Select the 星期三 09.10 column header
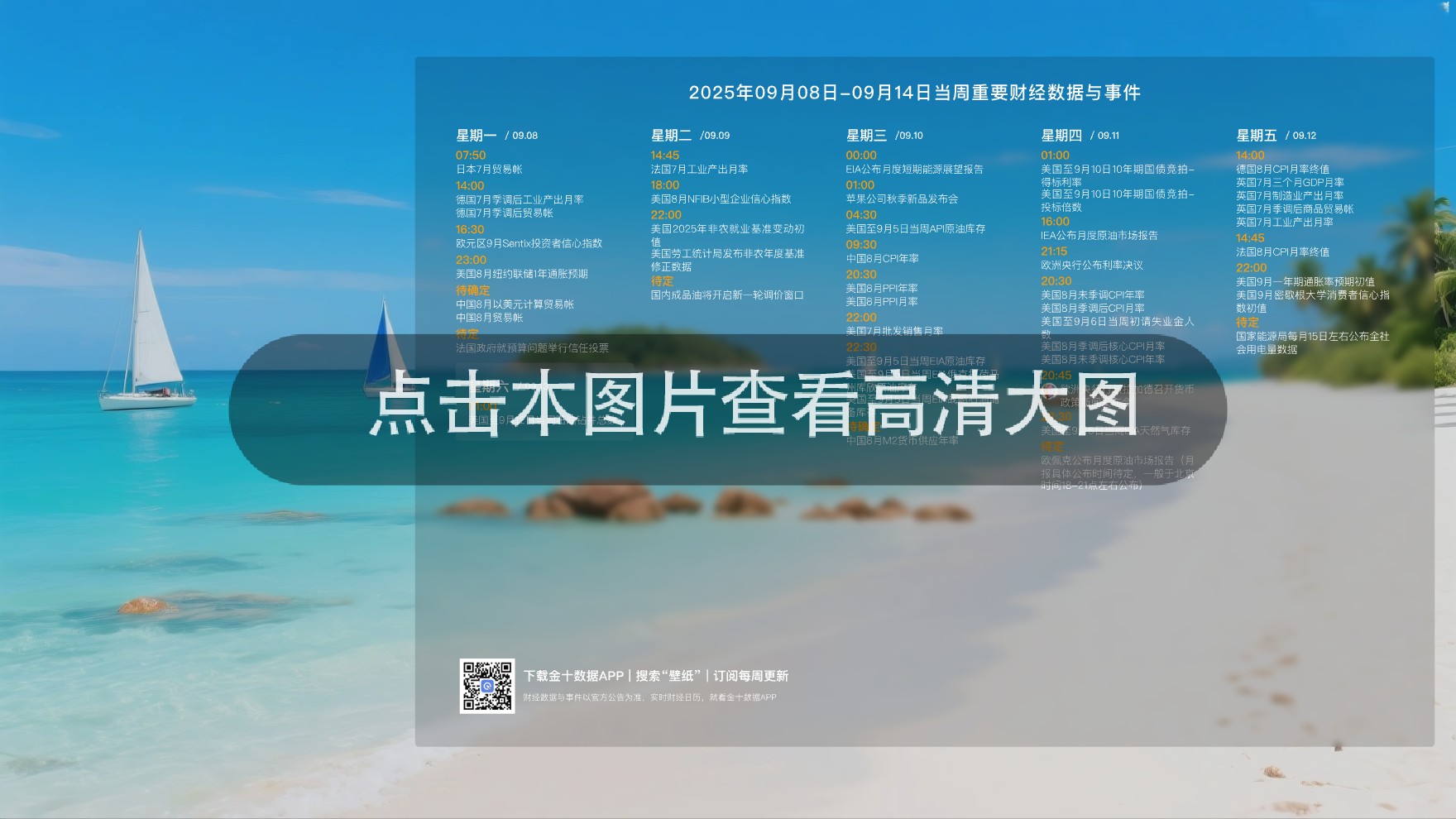This screenshot has height=819, width=1456. click(x=884, y=136)
